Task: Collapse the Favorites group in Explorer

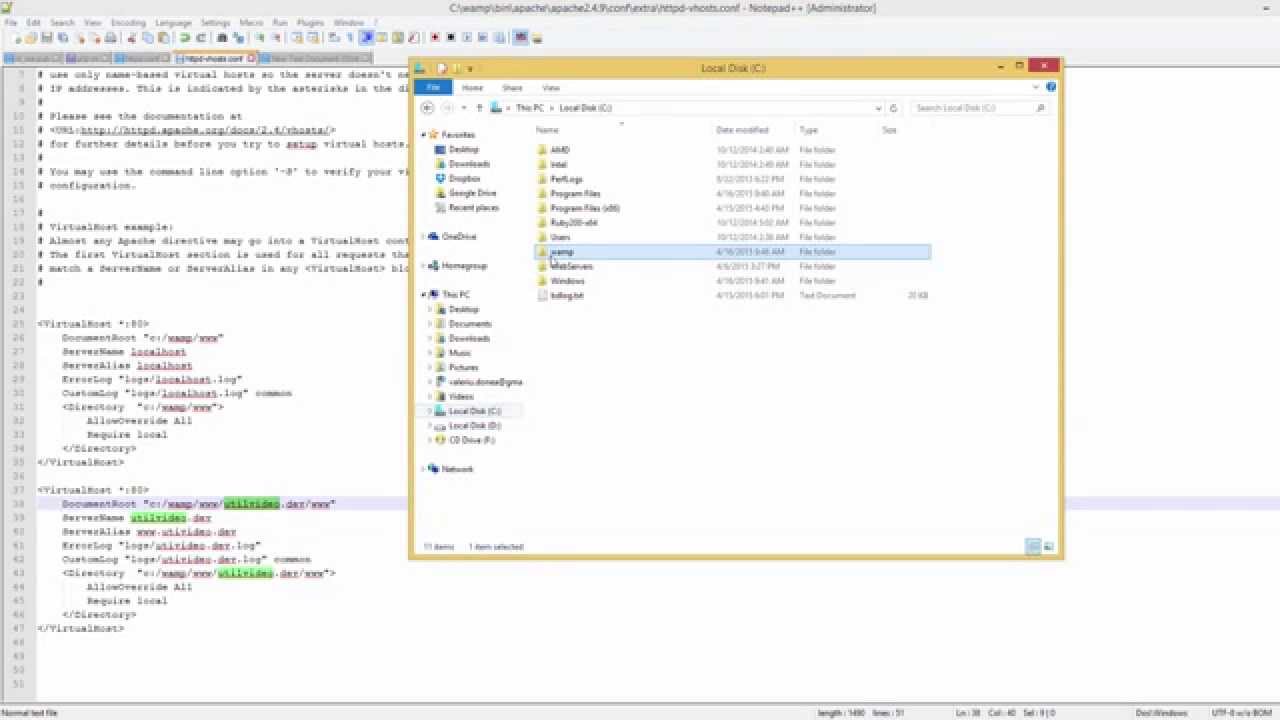Action: click(x=424, y=134)
